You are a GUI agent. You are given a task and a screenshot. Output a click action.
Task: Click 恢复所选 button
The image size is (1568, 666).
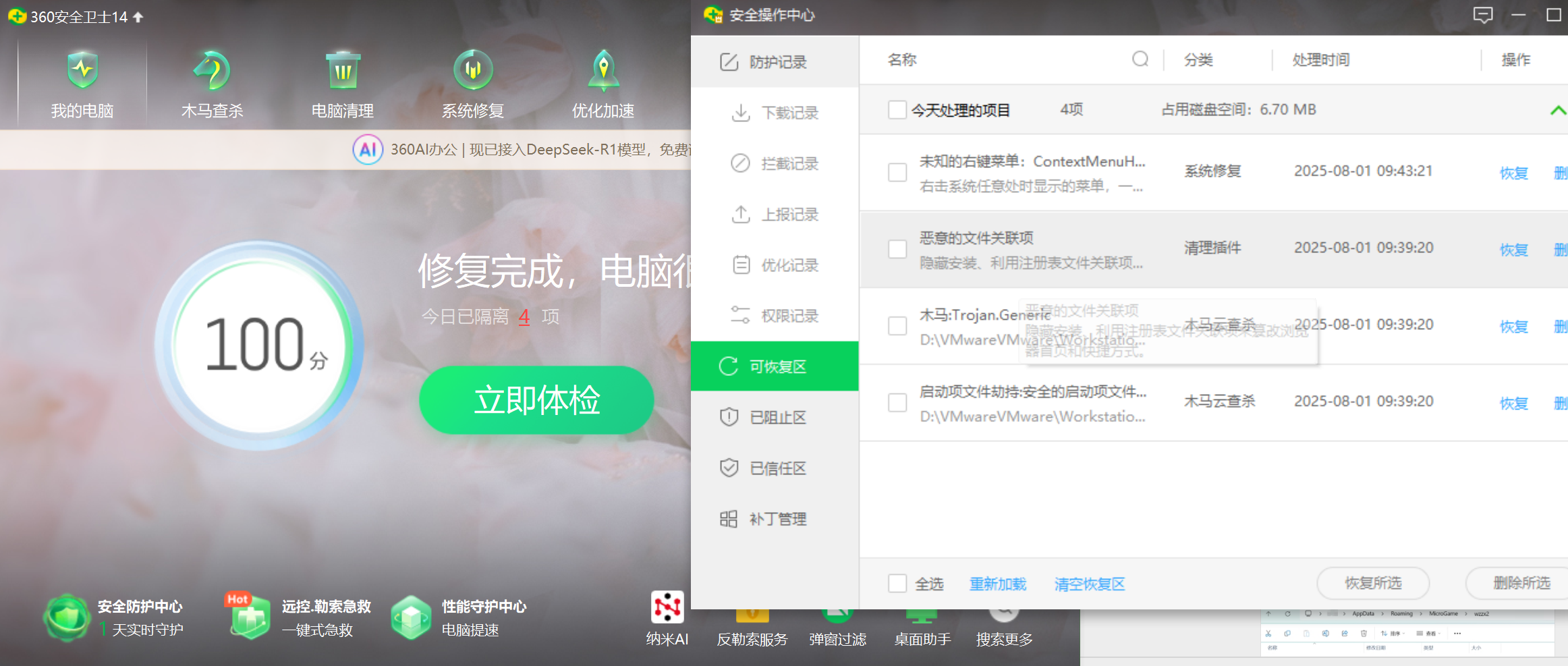coord(1373,583)
